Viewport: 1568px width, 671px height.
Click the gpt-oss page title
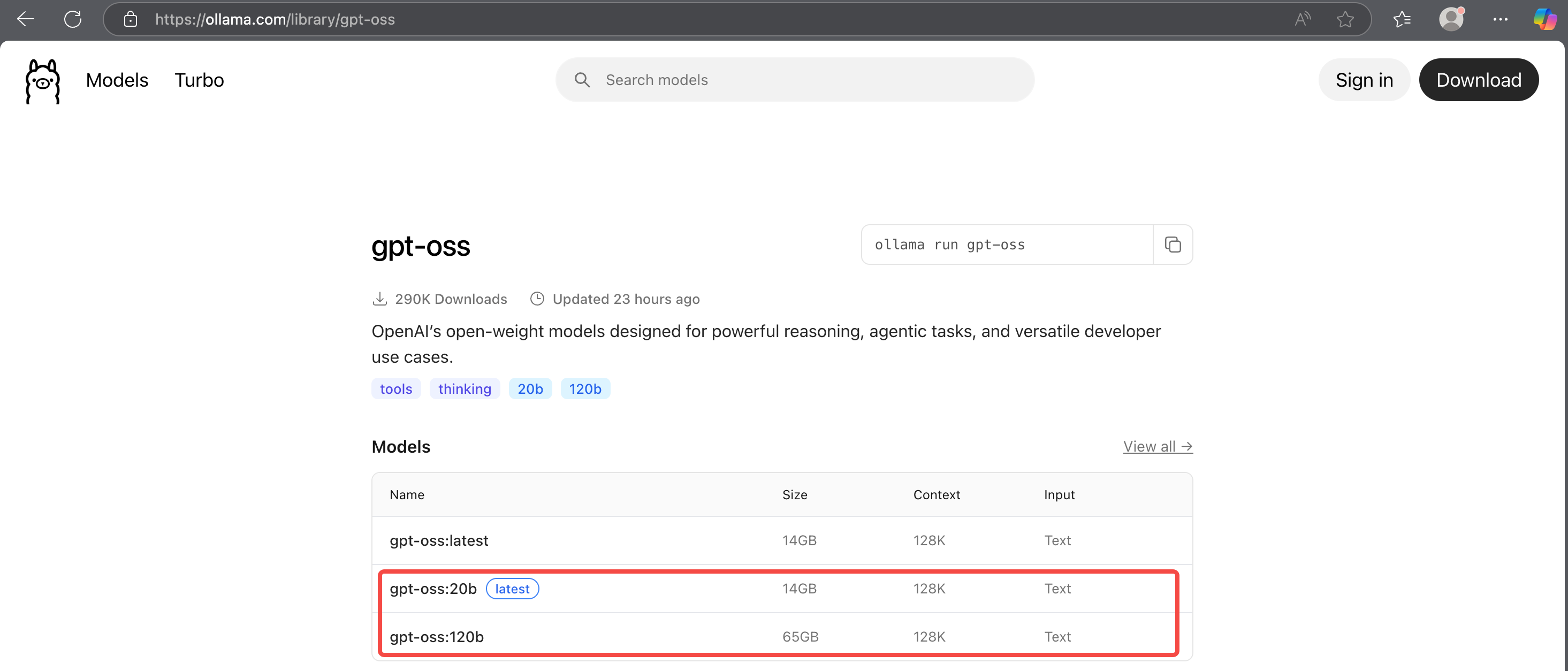pos(421,246)
